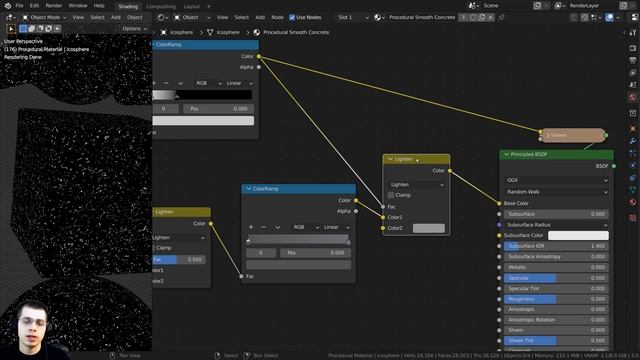Switch to Layout workspace tab

point(191,7)
